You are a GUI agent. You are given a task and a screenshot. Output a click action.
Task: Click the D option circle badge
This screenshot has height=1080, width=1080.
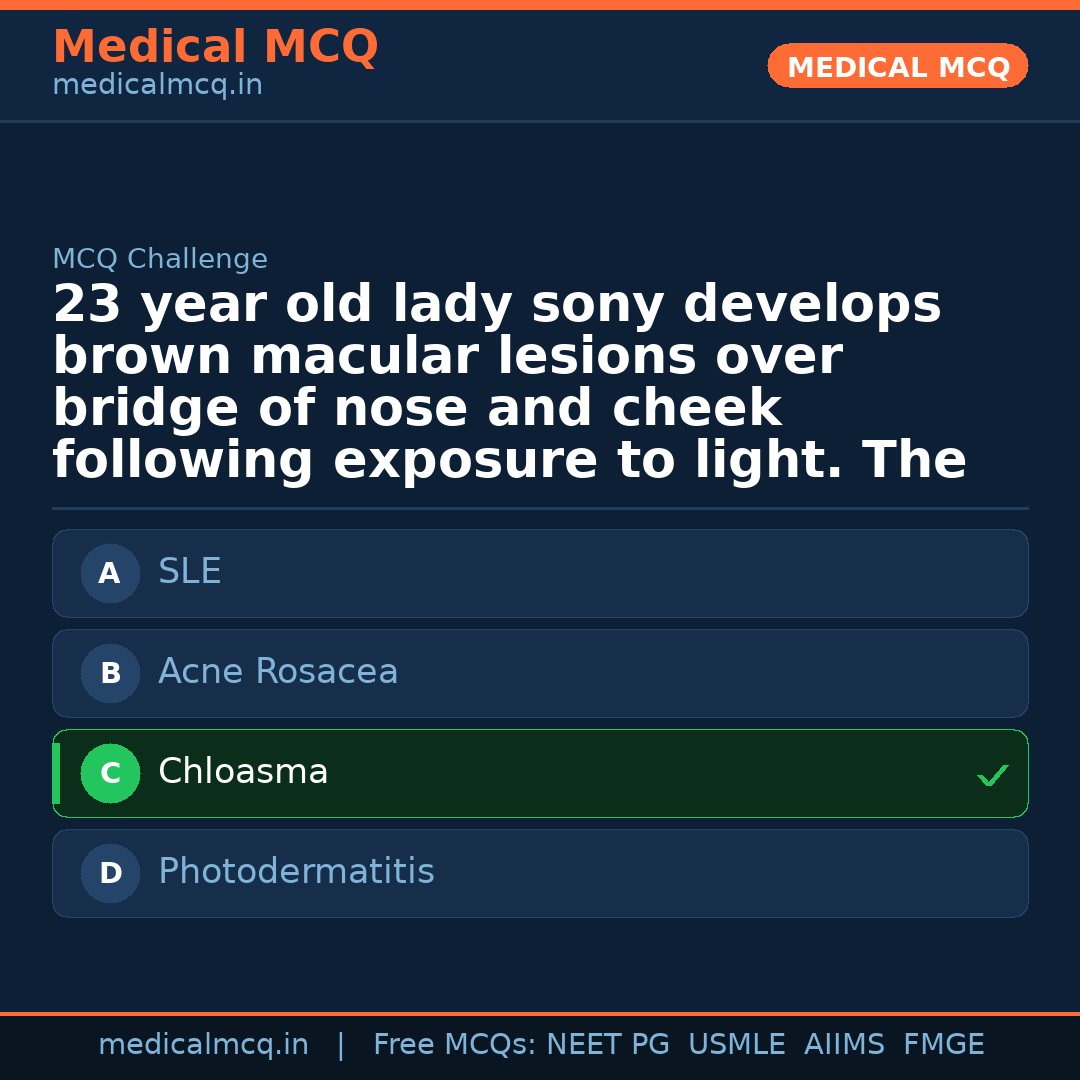coord(110,873)
